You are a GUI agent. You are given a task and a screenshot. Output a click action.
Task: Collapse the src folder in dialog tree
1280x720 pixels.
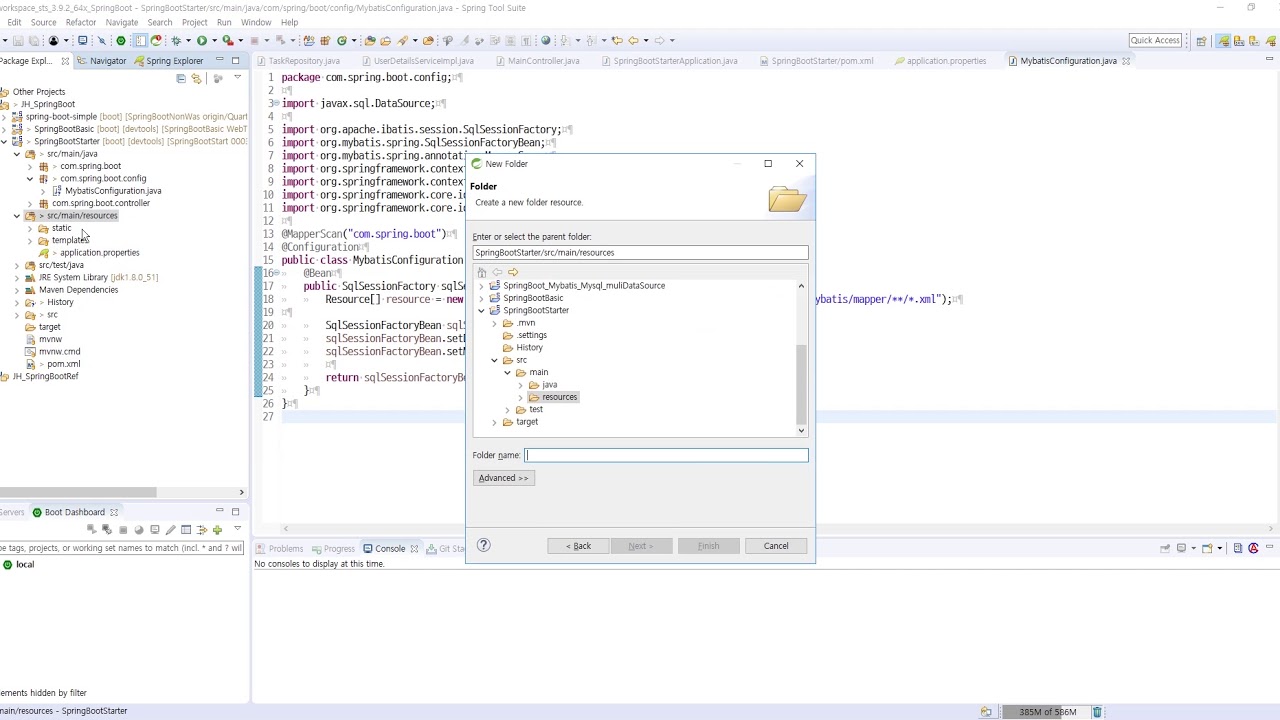(x=494, y=360)
